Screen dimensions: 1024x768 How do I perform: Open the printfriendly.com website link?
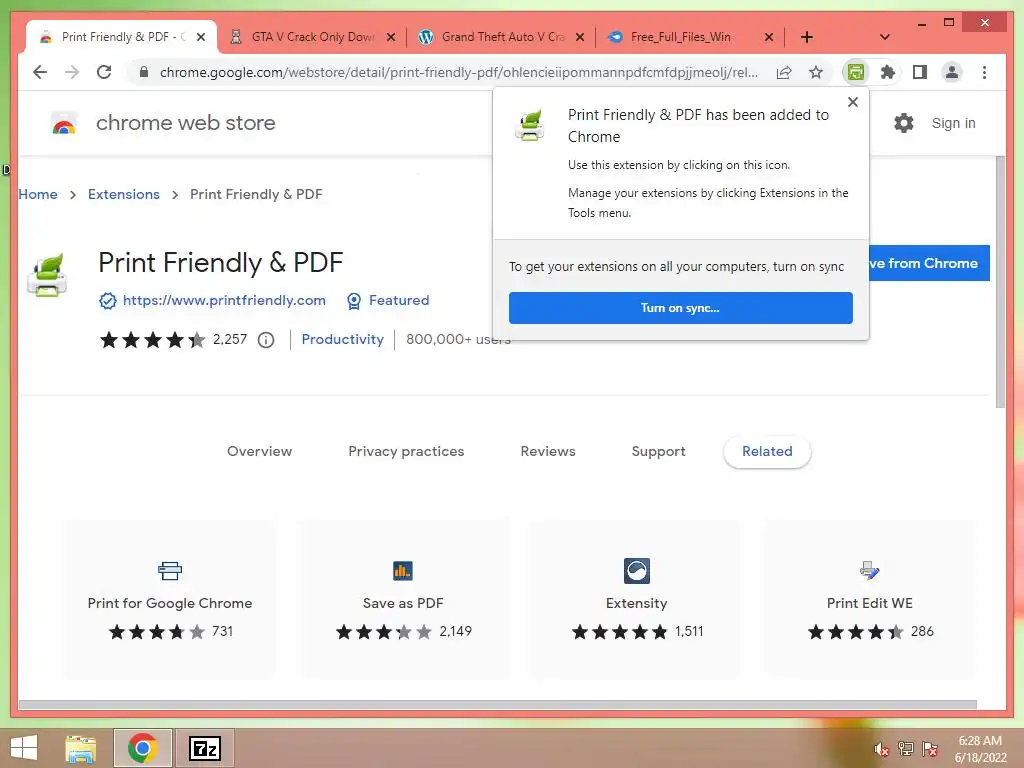coord(224,300)
